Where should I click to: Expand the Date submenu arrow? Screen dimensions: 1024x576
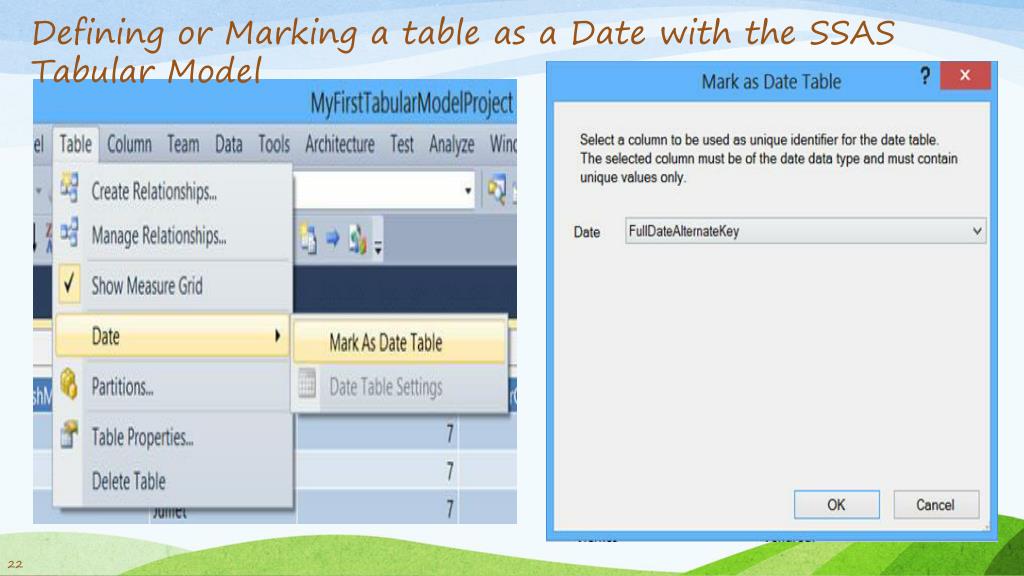pos(278,336)
